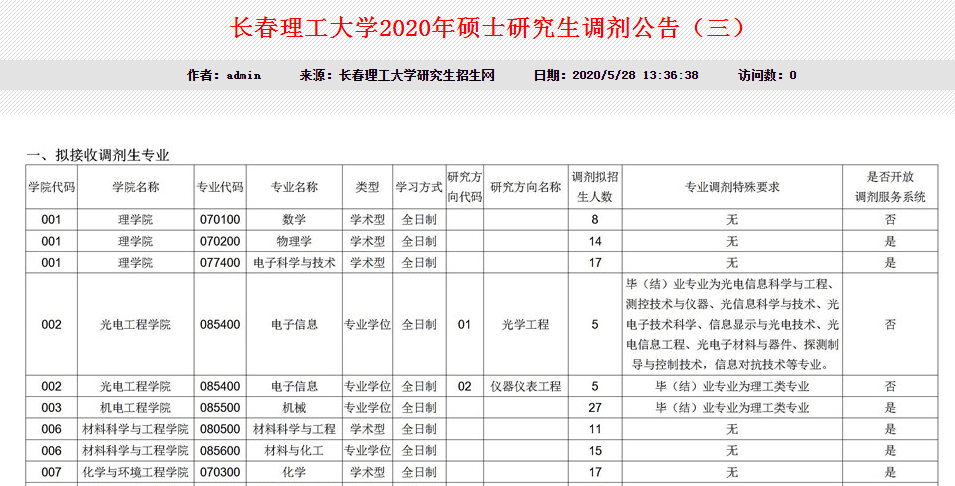Click the 专业名称 column header
This screenshot has width=955, height=486.
coord(294,187)
